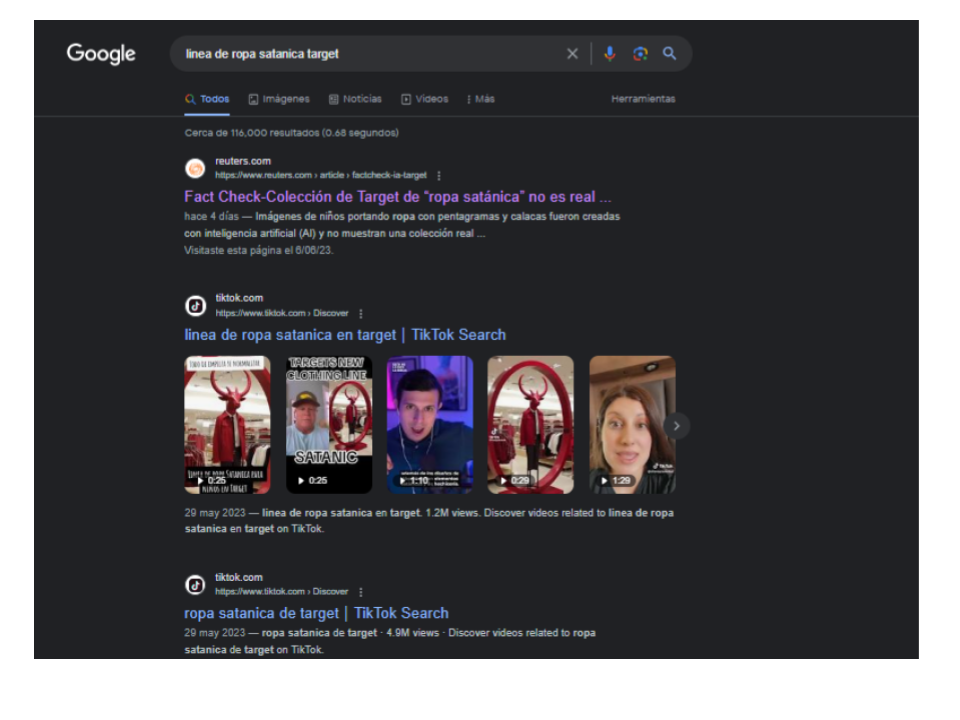Play the 1:10 video of man with earphones

430,425
